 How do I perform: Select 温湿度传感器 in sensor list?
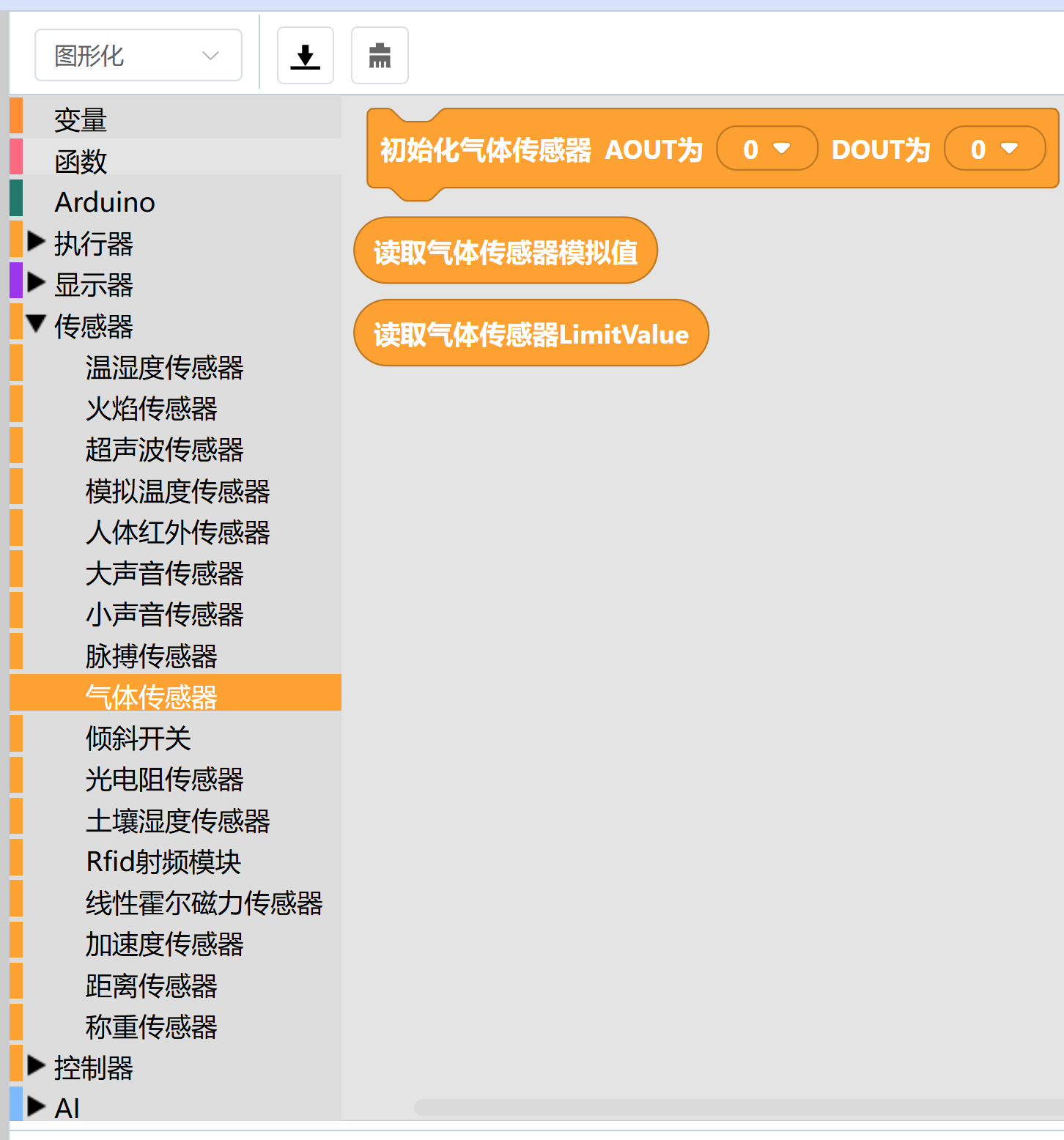click(164, 367)
